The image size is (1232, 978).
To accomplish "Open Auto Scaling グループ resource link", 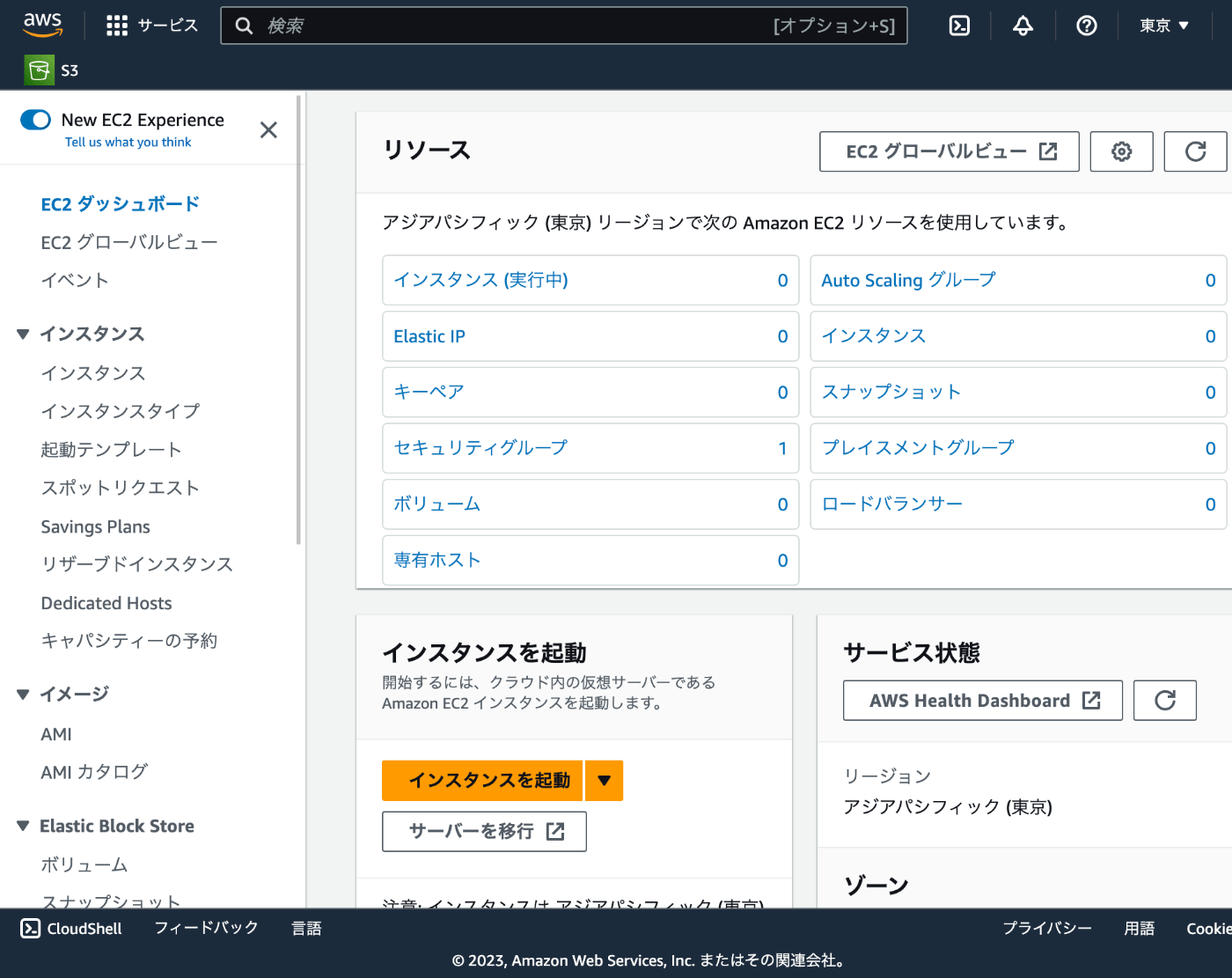I will click(x=908, y=280).
